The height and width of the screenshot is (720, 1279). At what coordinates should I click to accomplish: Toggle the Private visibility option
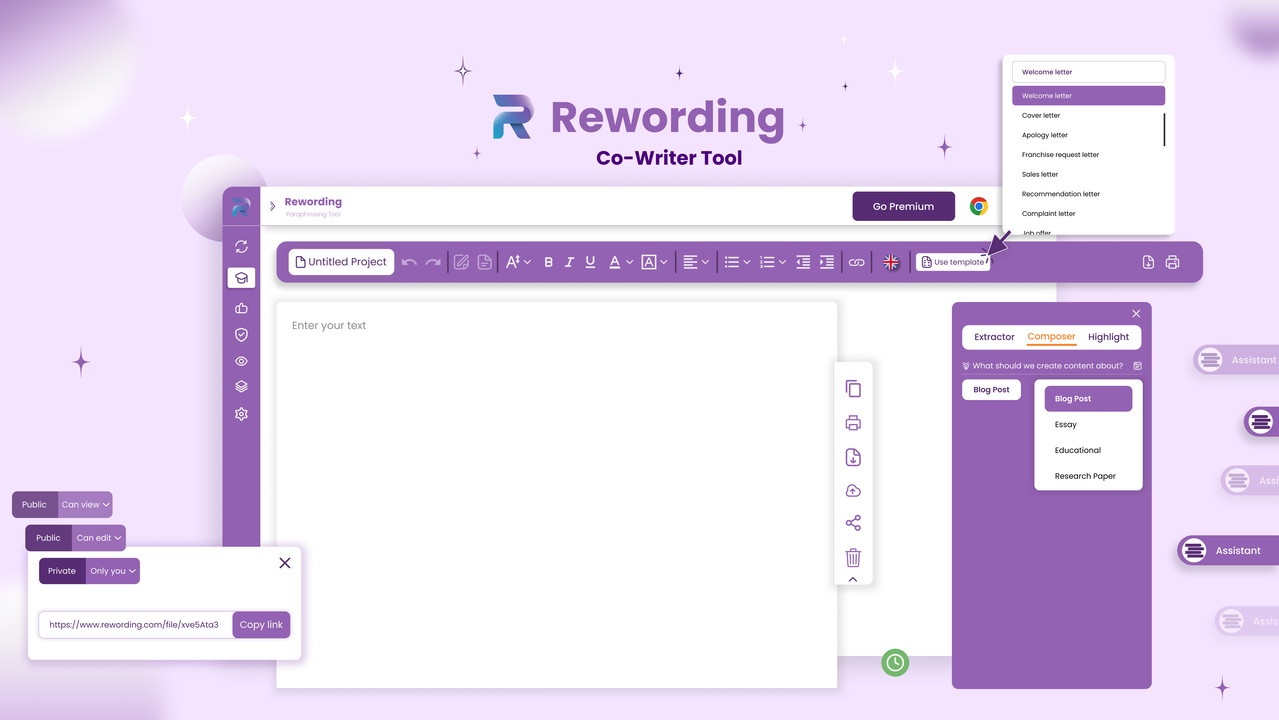62,571
